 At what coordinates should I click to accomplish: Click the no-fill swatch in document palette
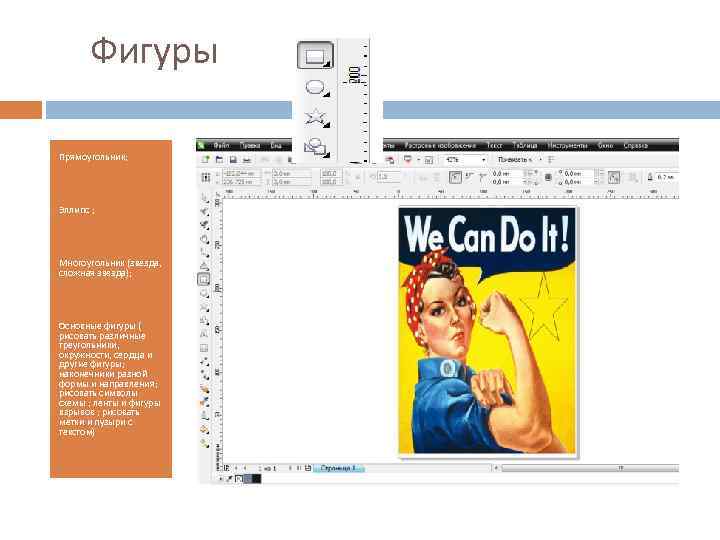(239, 479)
